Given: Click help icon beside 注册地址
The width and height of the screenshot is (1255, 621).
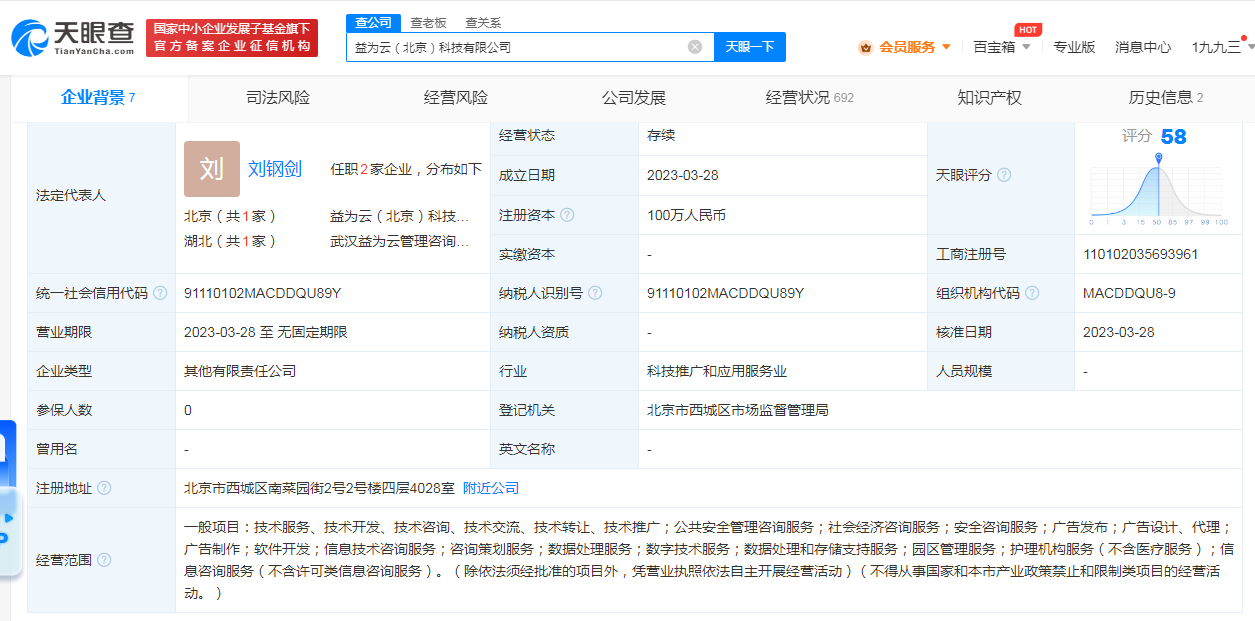Looking at the screenshot, I should point(104,488).
